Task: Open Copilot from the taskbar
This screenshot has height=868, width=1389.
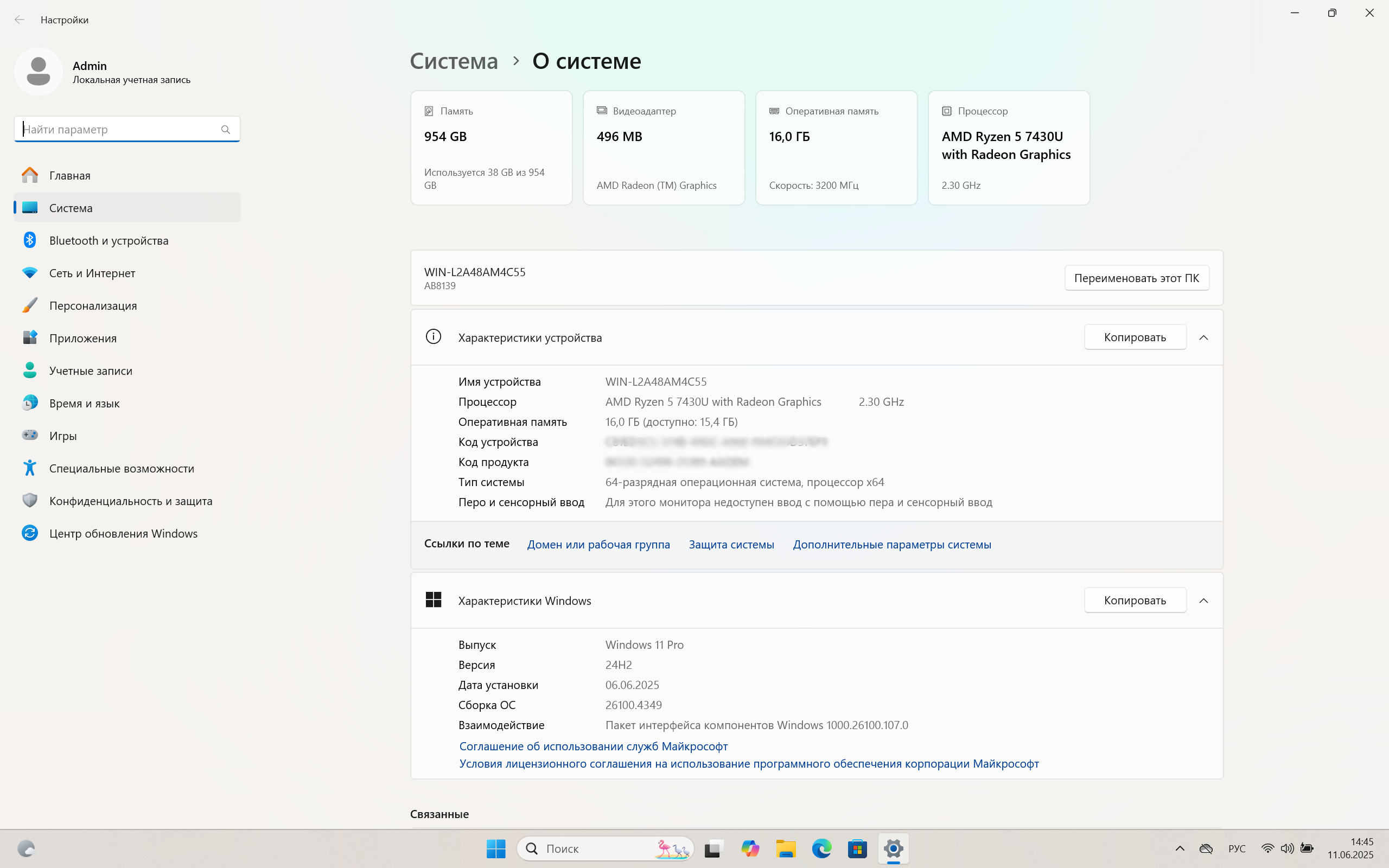Action: tap(750, 848)
